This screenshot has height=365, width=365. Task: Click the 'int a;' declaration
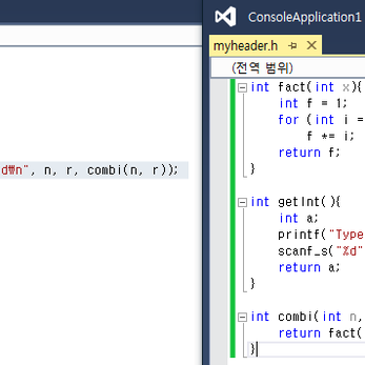[299, 218]
